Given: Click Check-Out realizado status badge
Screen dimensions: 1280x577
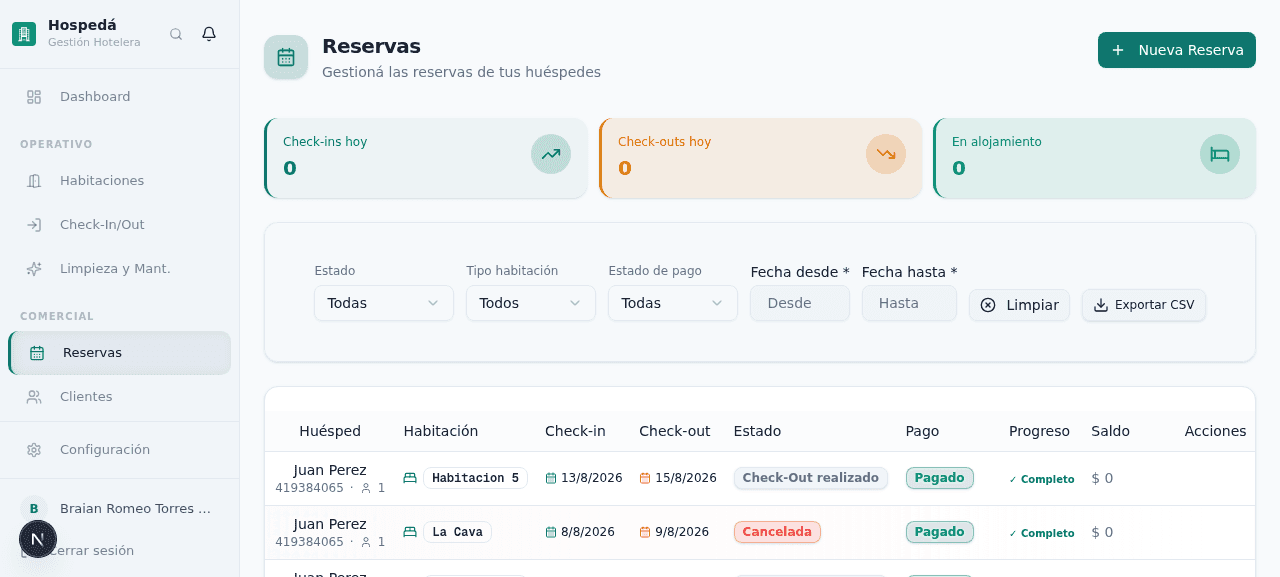Looking at the screenshot, I should click(811, 478).
